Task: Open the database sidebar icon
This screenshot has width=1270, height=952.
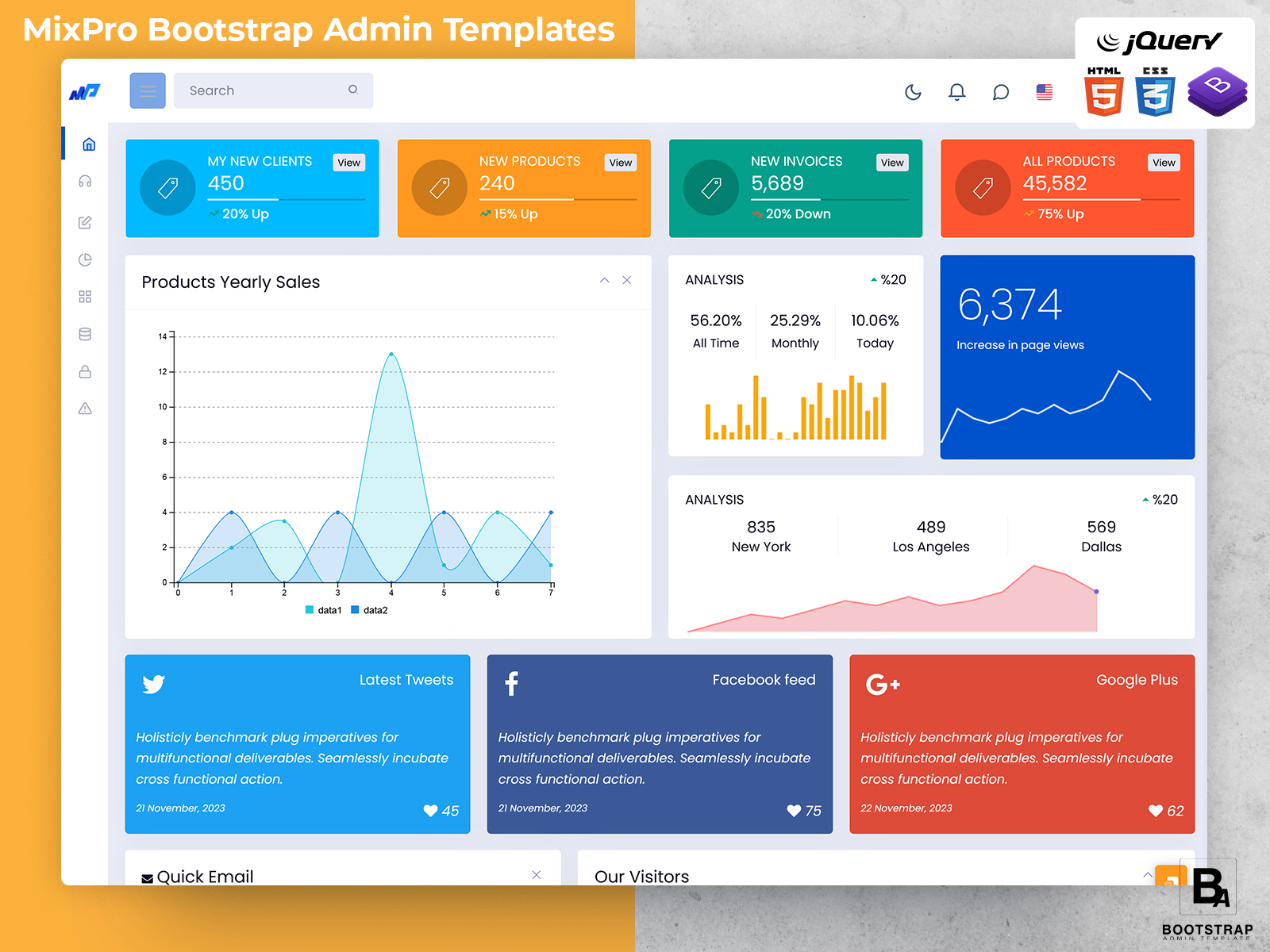Action: pyautogui.click(x=85, y=334)
